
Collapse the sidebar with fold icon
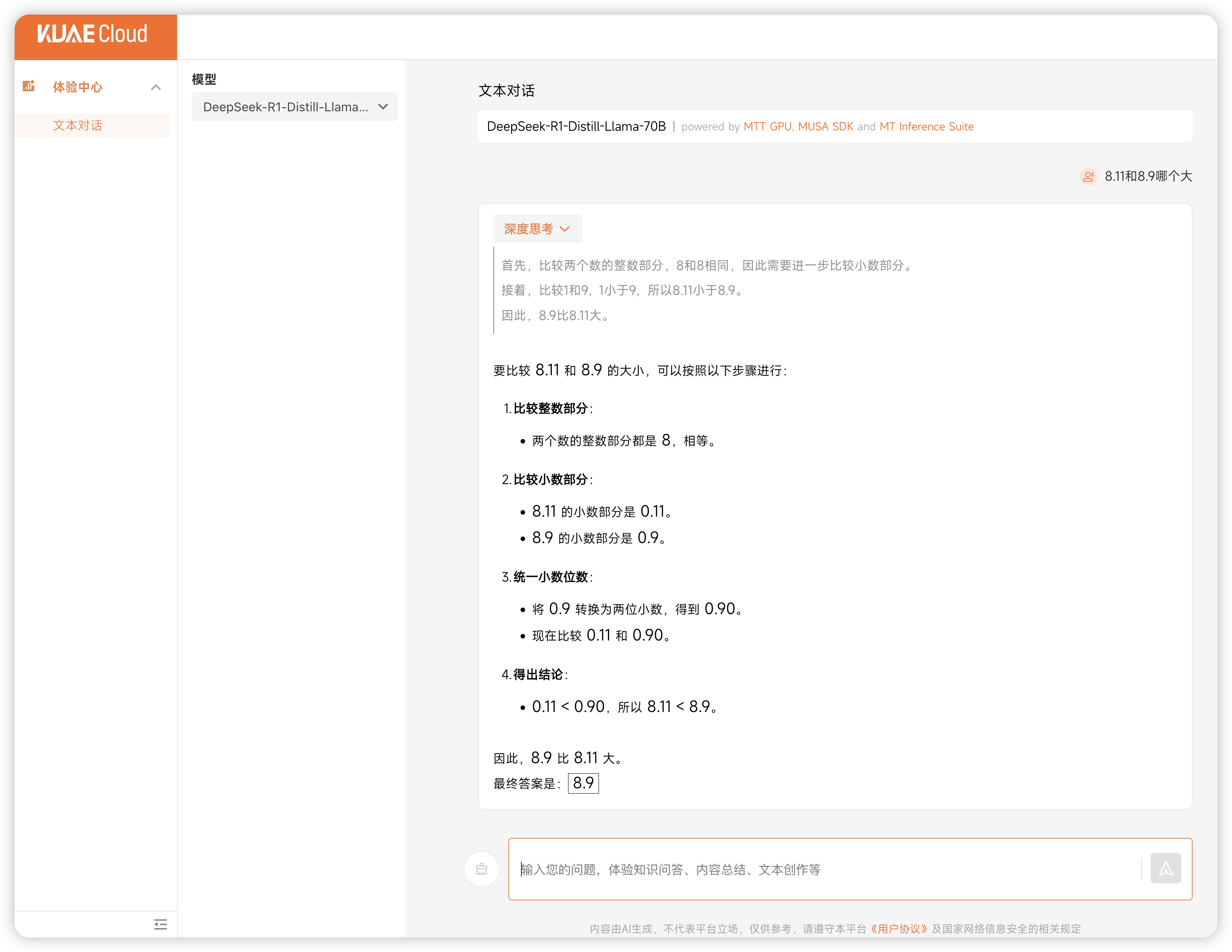tap(161, 924)
